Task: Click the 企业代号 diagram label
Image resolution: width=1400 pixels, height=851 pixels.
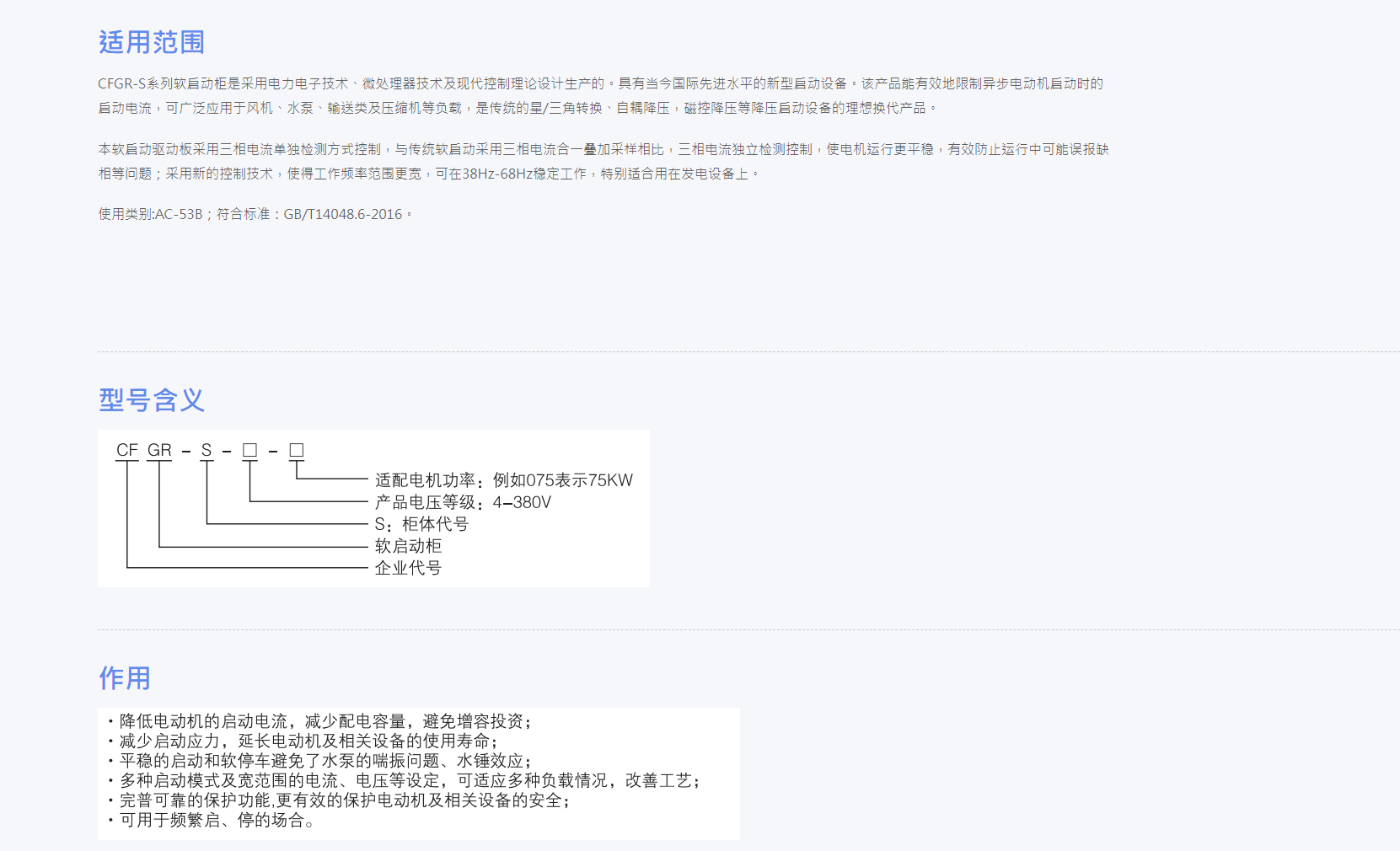Action: coord(408,568)
